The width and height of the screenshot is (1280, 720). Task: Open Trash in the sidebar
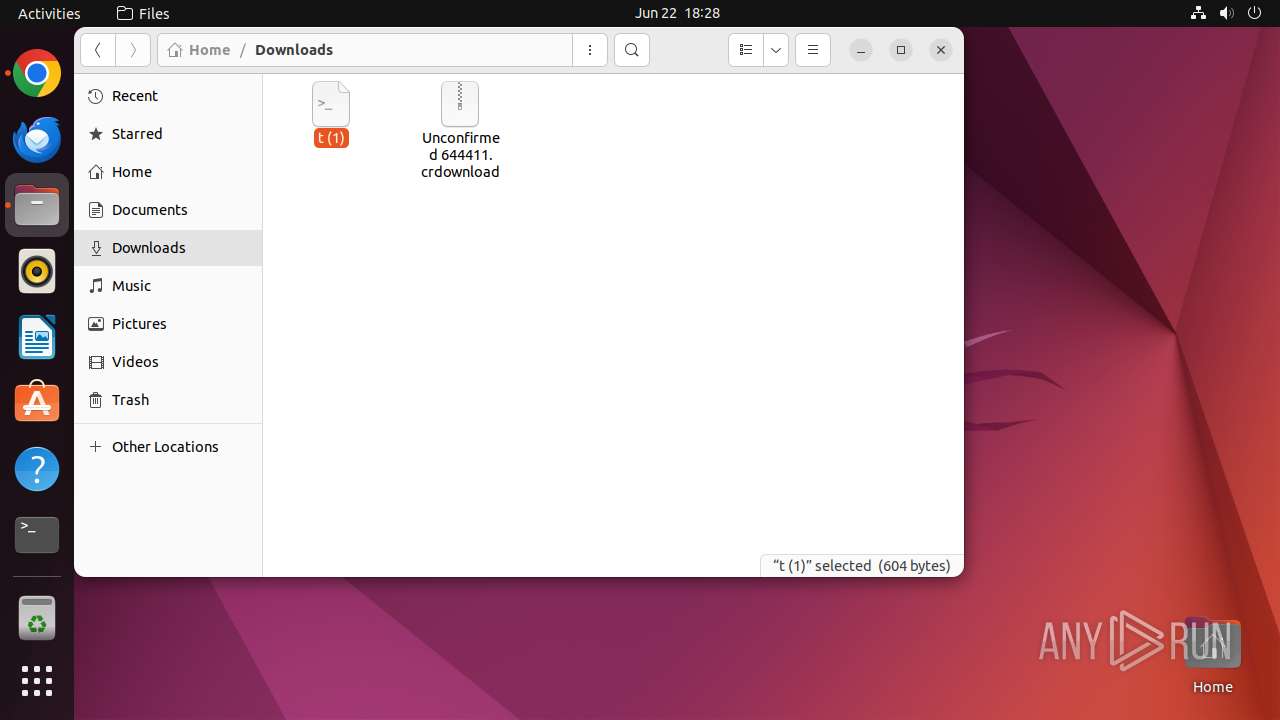coord(168,400)
